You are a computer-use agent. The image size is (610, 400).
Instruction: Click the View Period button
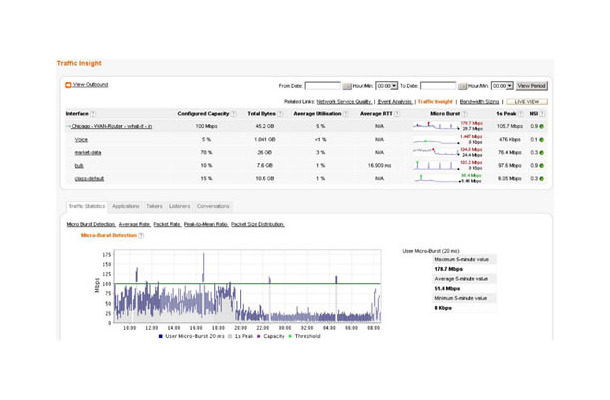(x=531, y=86)
